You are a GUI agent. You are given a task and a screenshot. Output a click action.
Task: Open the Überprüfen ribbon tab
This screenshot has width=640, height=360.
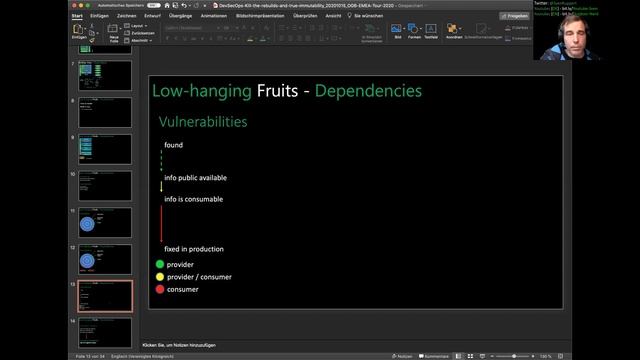305,16
